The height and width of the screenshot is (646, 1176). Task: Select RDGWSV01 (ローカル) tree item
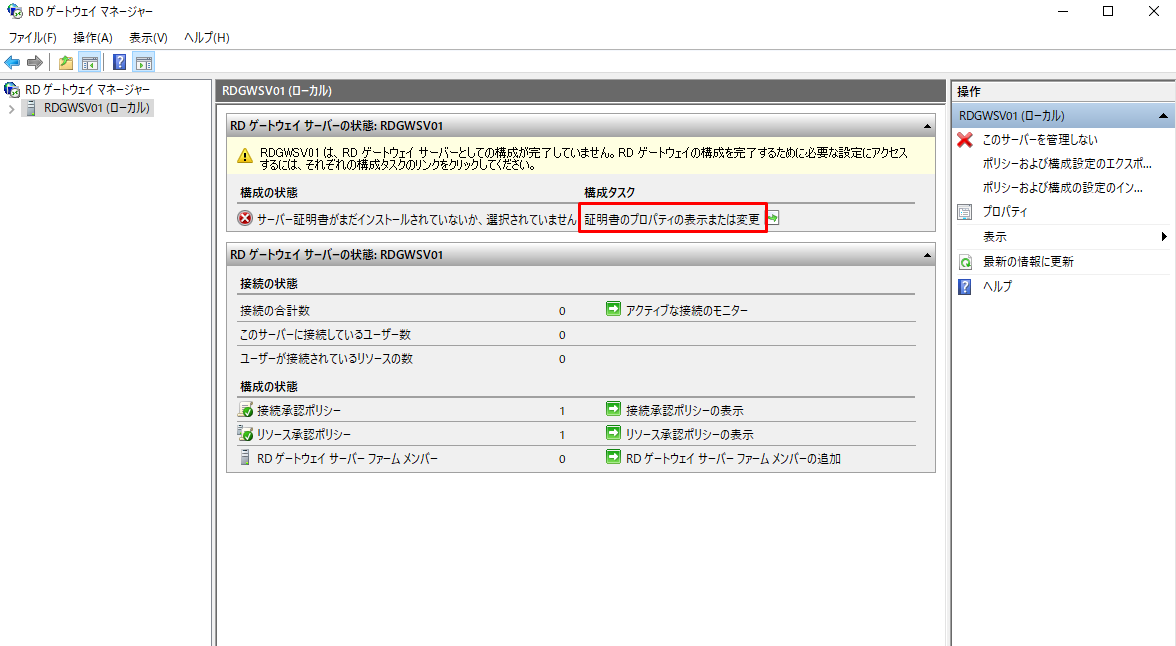tap(97, 108)
